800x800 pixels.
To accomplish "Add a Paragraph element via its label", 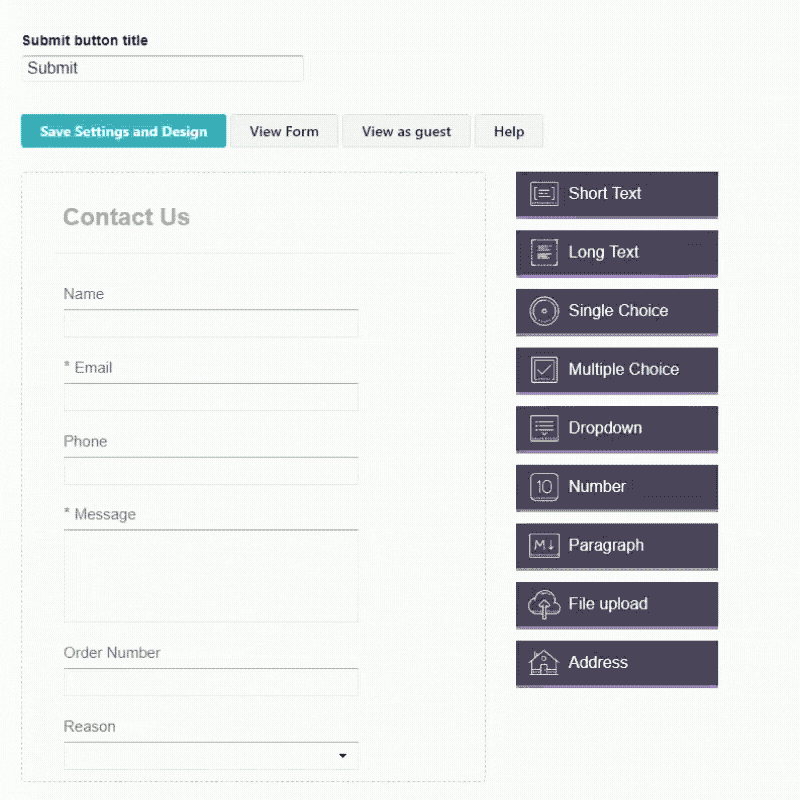I will click(x=606, y=545).
